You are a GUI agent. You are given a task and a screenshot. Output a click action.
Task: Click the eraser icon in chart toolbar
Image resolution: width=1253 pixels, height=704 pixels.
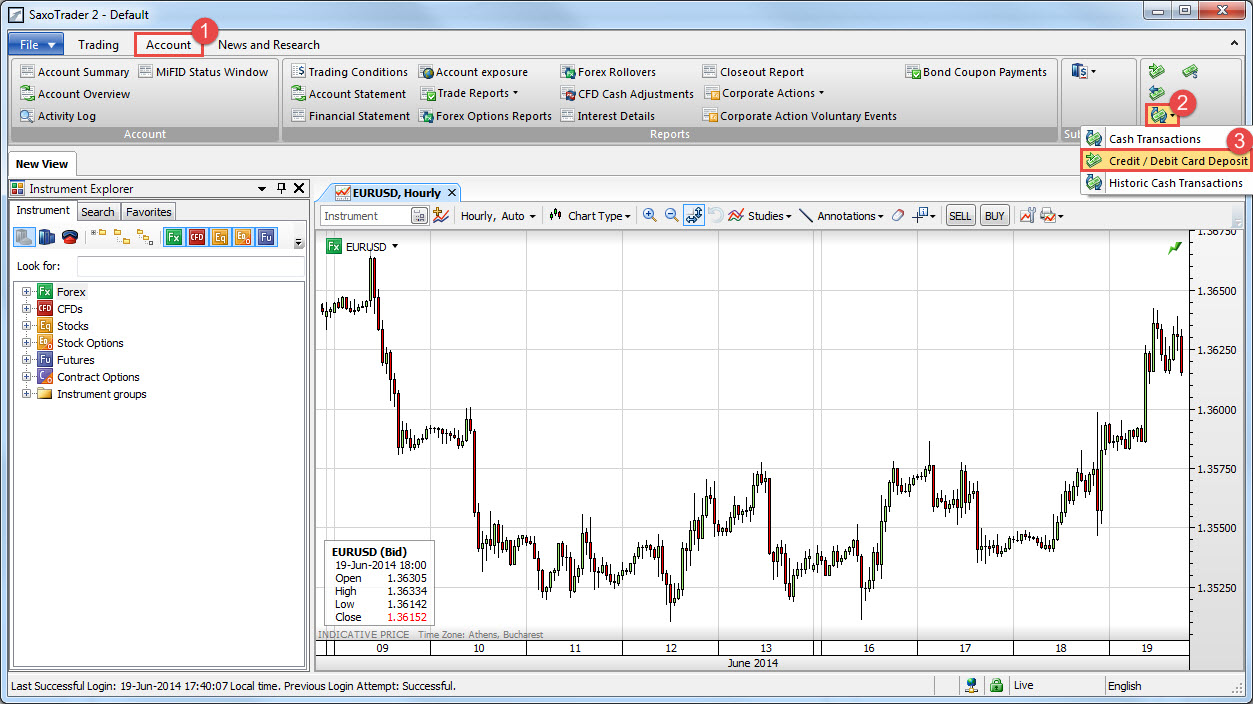pos(897,215)
